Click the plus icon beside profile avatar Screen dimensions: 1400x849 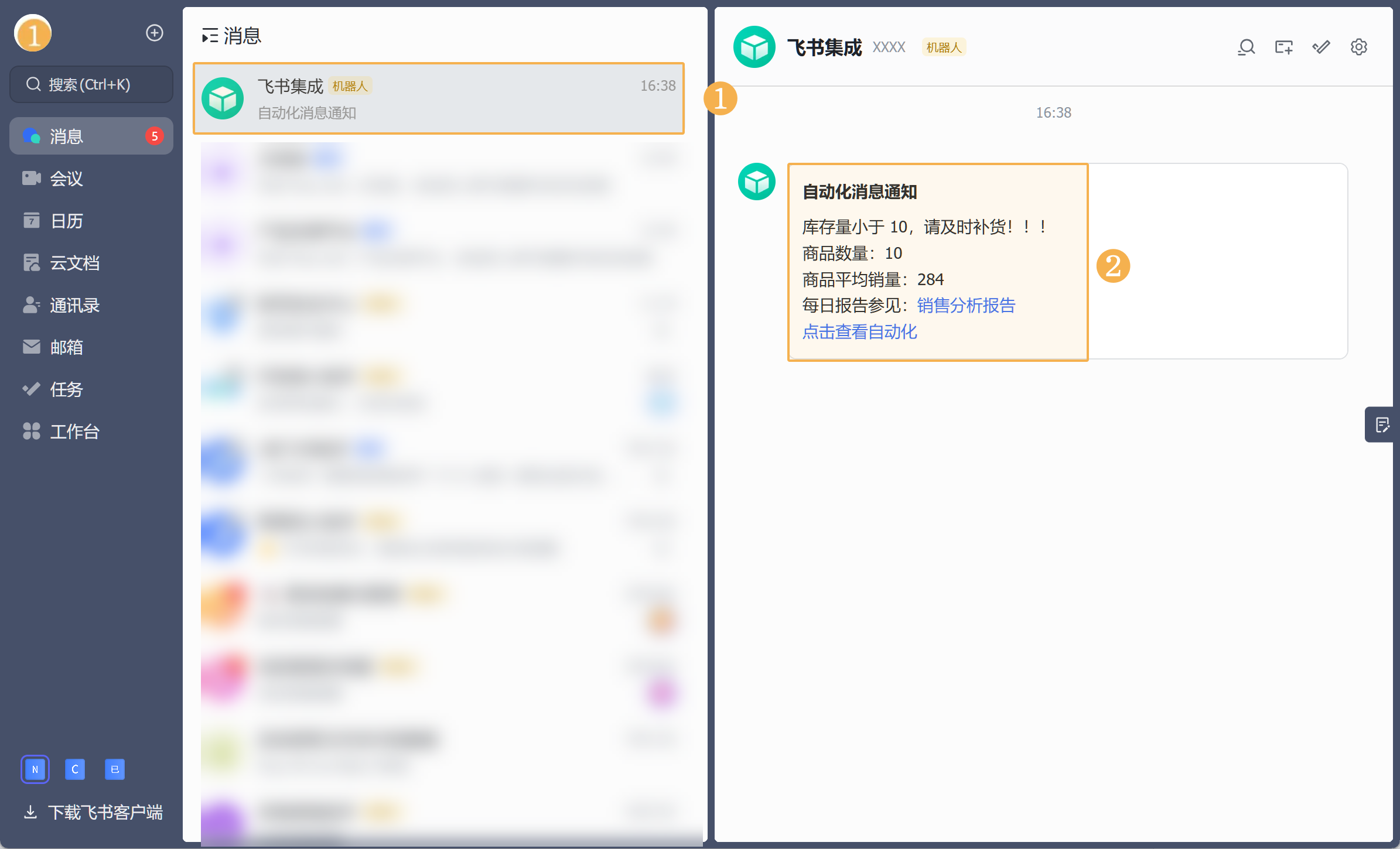coord(155,33)
